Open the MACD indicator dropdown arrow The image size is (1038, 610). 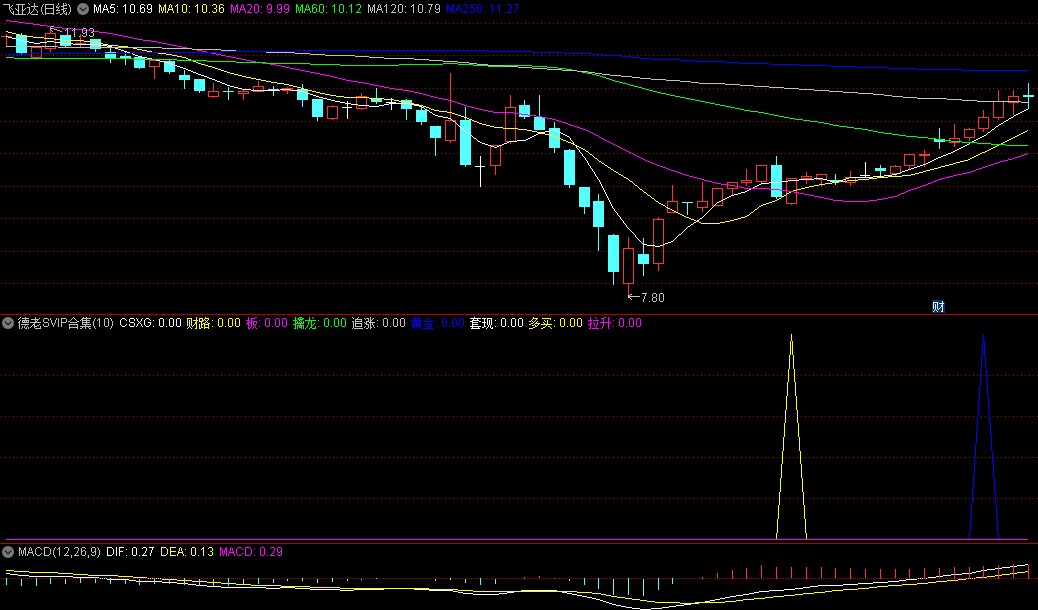(x=8, y=552)
